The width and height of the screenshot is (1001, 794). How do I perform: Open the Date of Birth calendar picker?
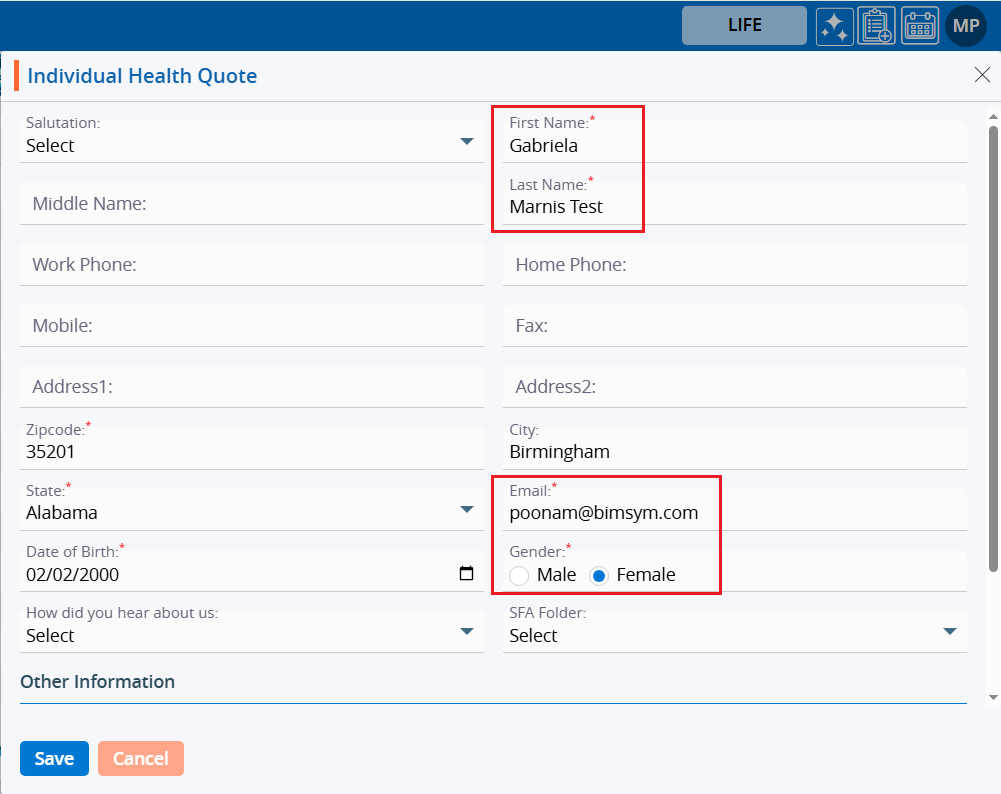coord(466,574)
